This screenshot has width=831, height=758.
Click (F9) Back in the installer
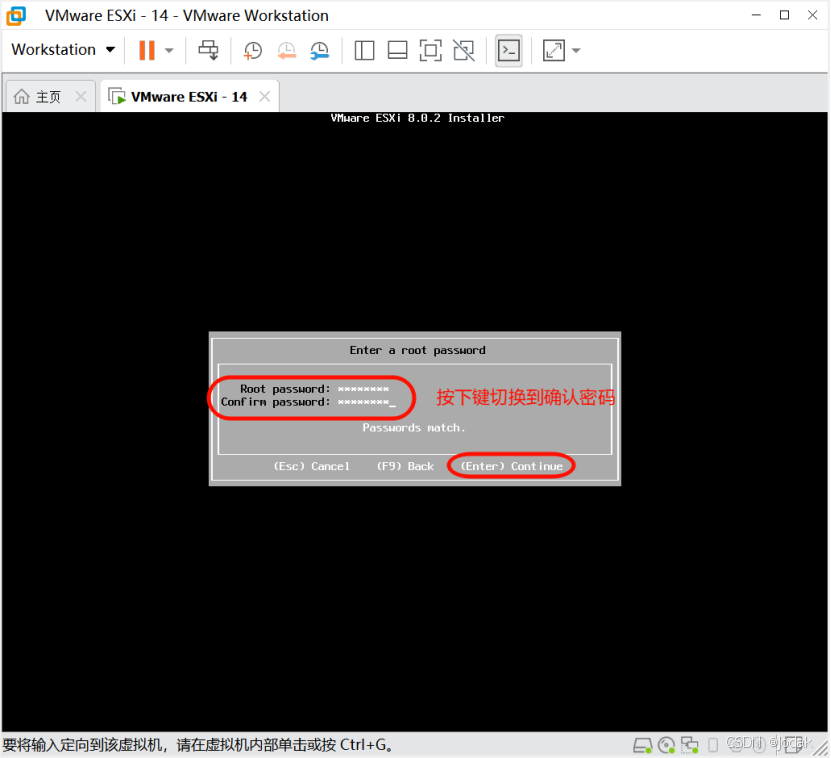point(405,466)
